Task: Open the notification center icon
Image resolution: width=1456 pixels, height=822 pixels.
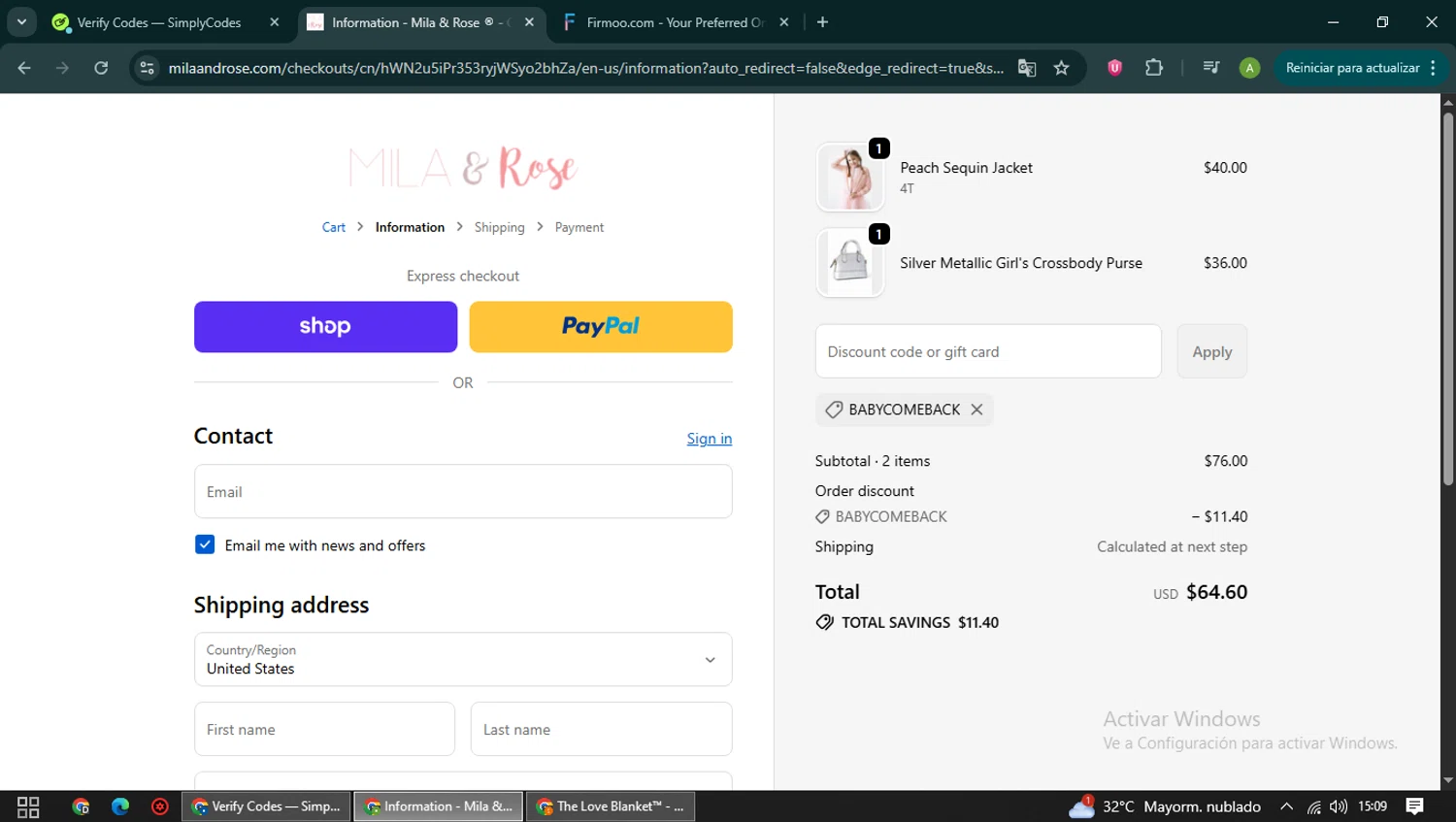Action: 1415,806
